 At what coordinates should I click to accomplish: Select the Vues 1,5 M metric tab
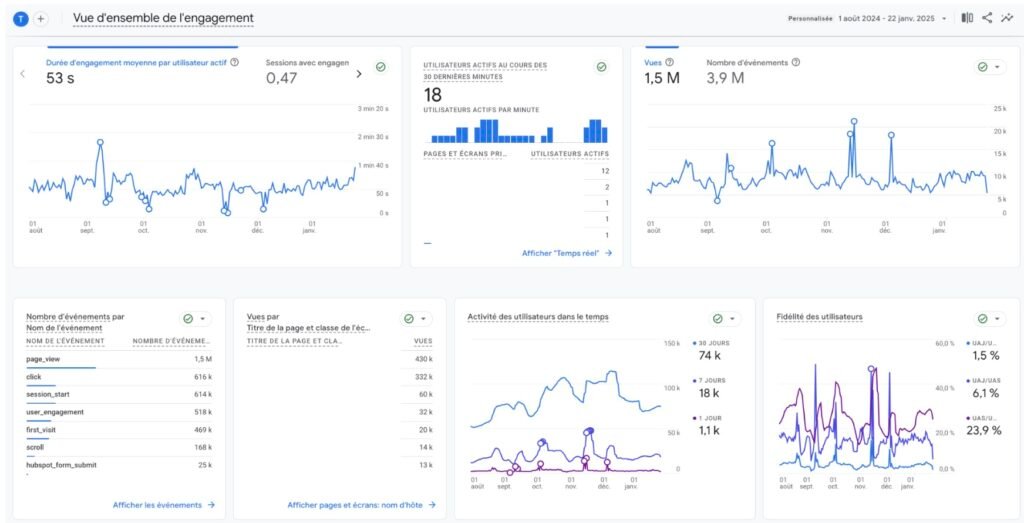(662, 71)
